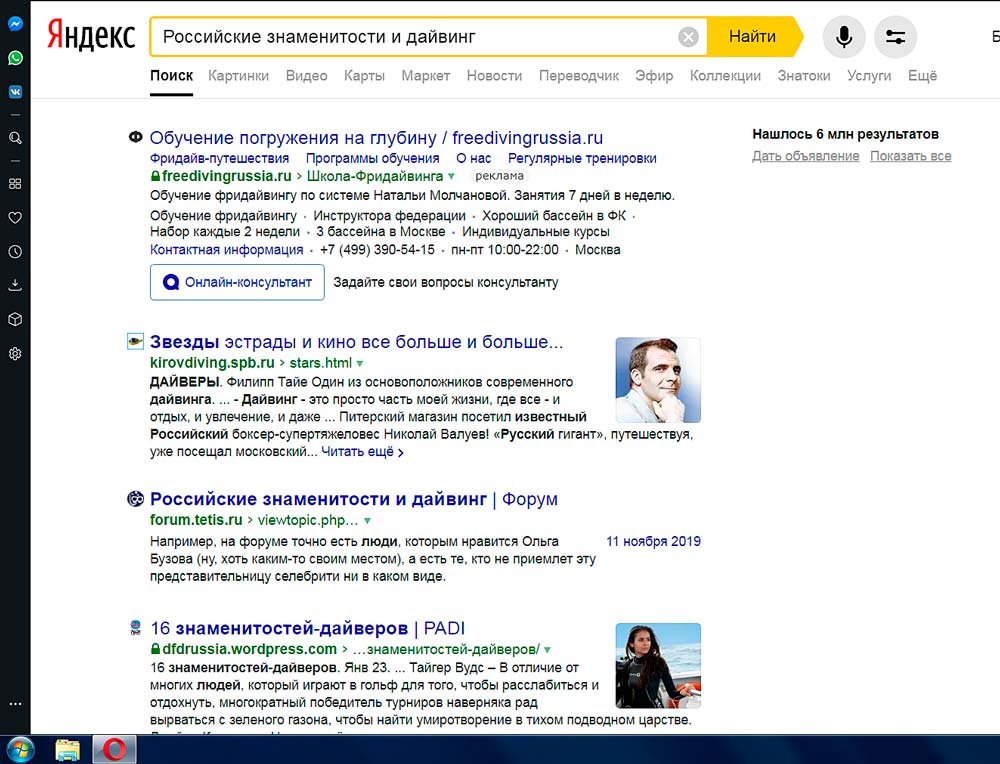Open downloads icon in sidebar
The width and height of the screenshot is (1000, 764).
coord(15,285)
